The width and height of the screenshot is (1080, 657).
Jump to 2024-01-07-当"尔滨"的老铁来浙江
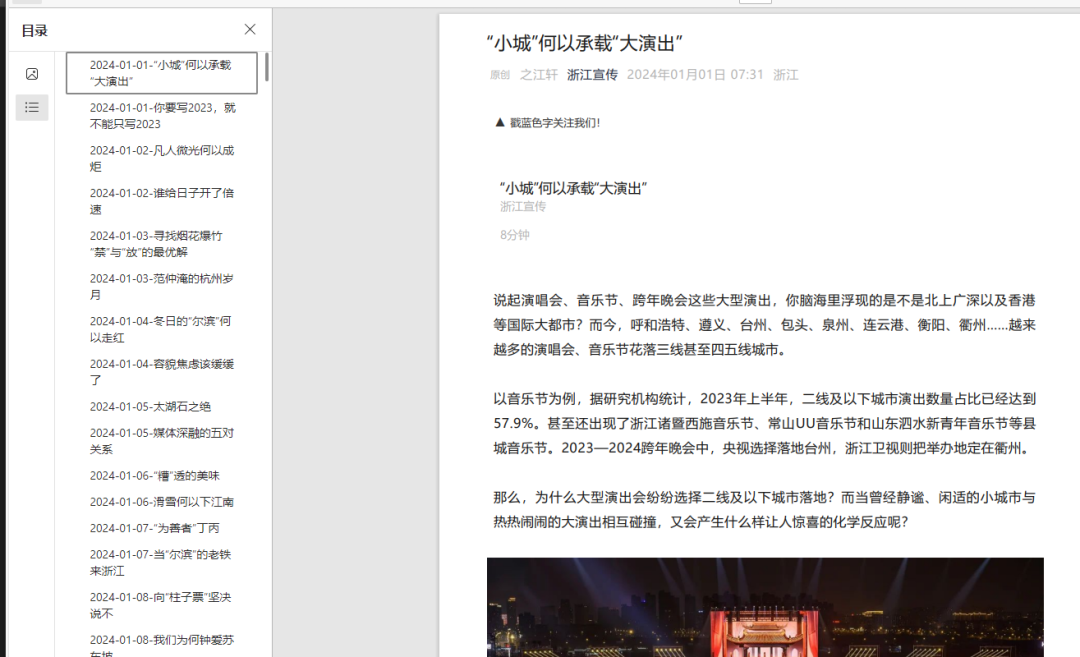tap(160, 563)
